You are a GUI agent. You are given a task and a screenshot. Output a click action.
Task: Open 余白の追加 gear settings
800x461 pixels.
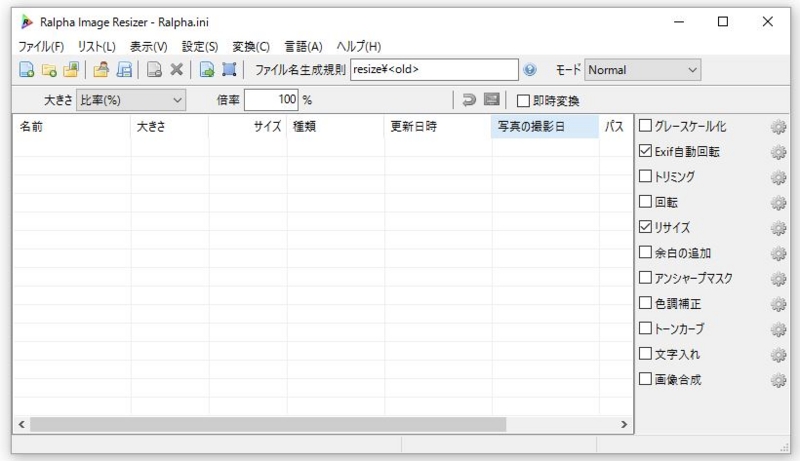click(778, 253)
